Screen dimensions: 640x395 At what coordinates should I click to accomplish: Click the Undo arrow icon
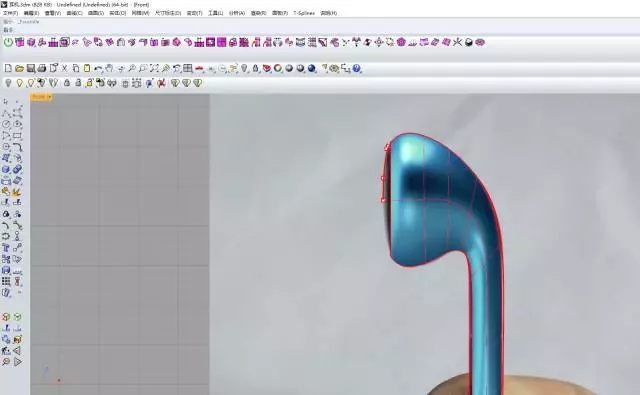pyautogui.click(x=98, y=69)
